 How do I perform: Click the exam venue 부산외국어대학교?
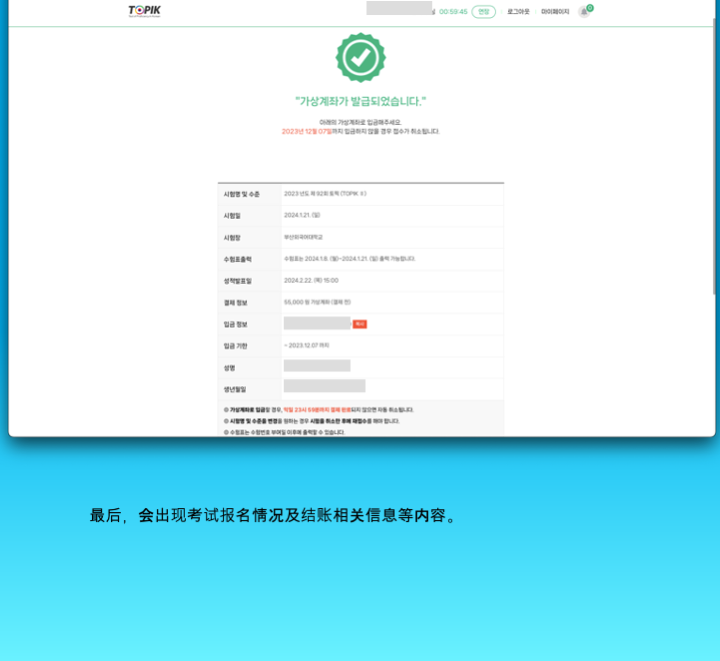304,237
